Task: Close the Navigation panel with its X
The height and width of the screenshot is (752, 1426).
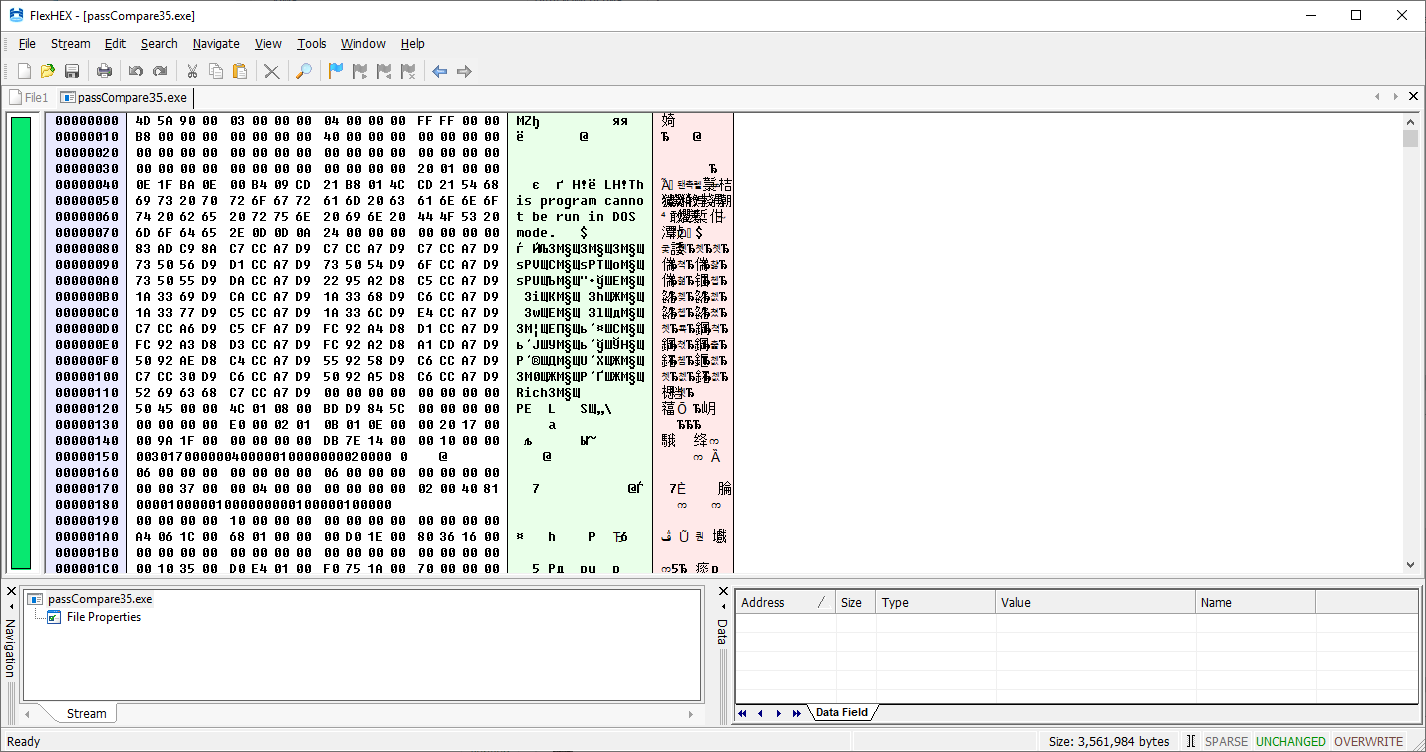Action: pyautogui.click(x=11, y=592)
